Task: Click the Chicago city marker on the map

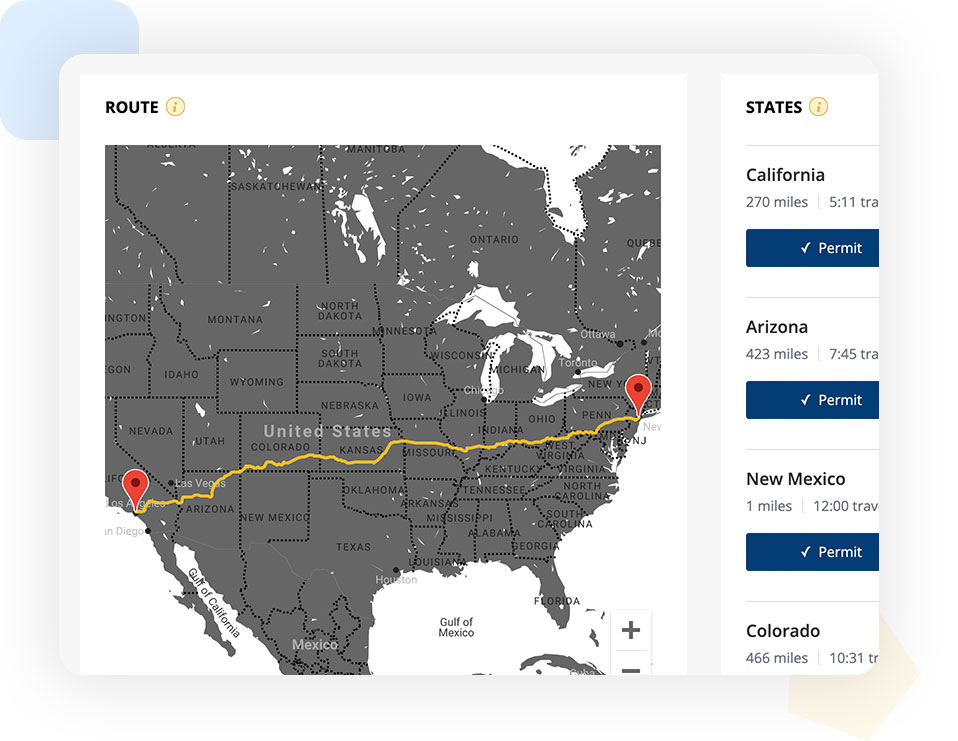Action: [485, 399]
